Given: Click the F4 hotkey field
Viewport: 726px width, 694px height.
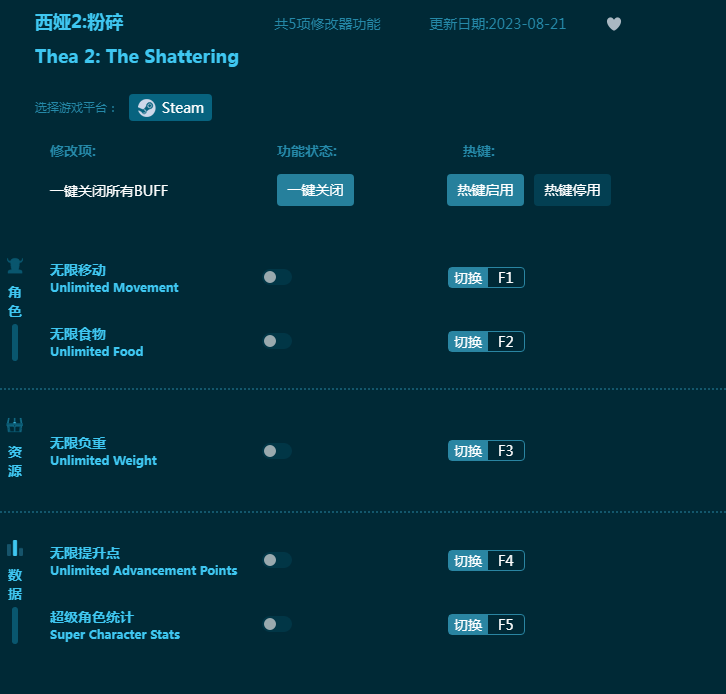Looking at the screenshot, I should [x=505, y=561].
